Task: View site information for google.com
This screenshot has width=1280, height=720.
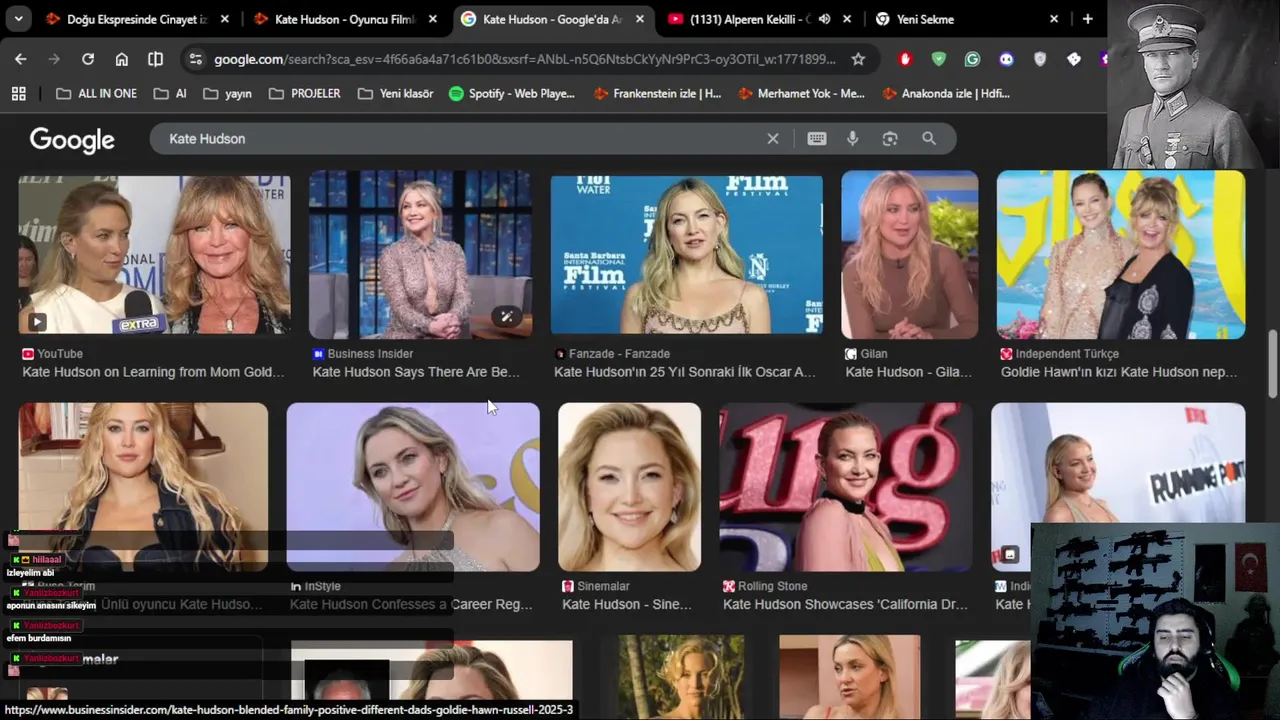Action: click(195, 59)
